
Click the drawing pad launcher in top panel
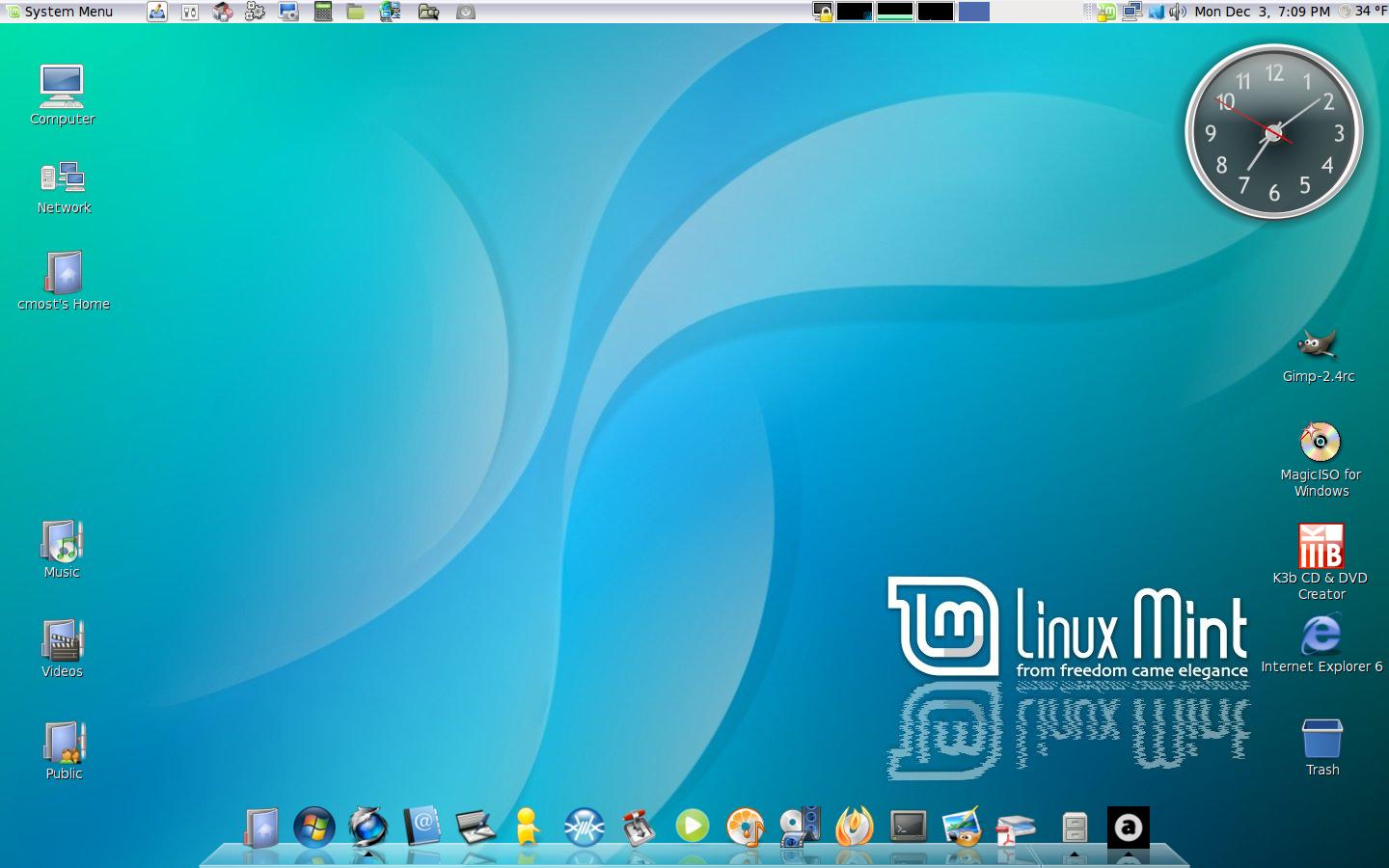click(157, 12)
